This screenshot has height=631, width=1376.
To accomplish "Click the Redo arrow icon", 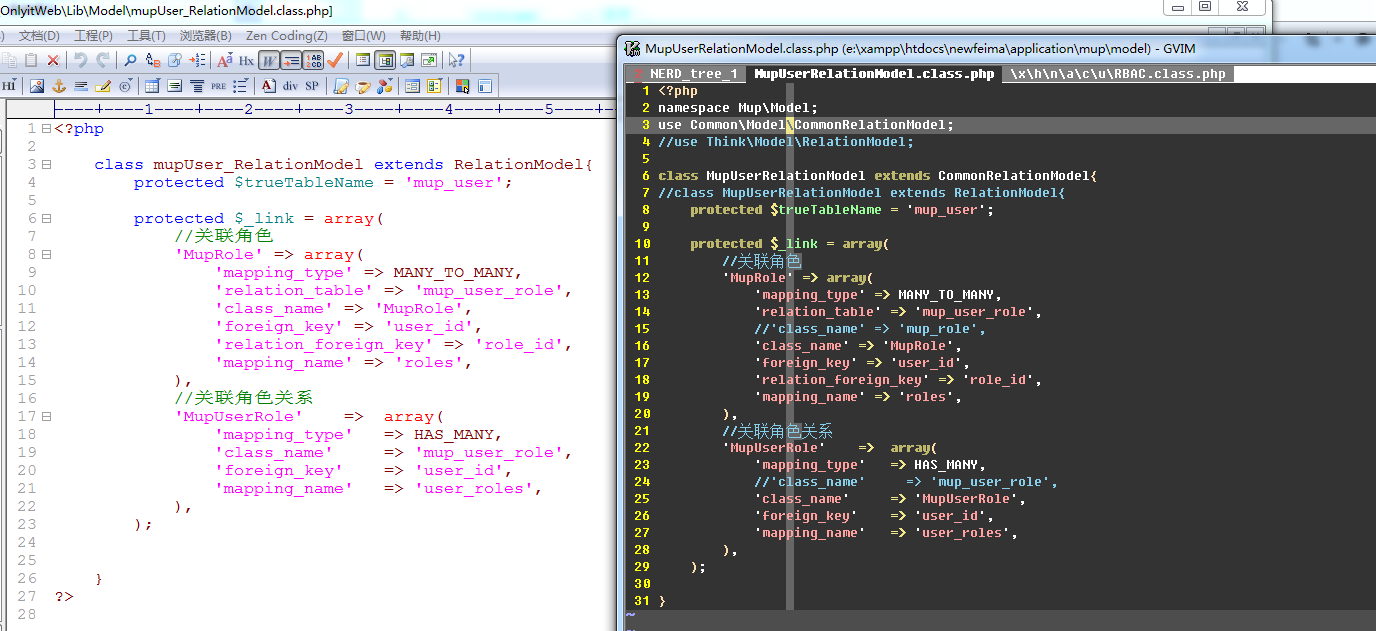I will pos(103,60).
